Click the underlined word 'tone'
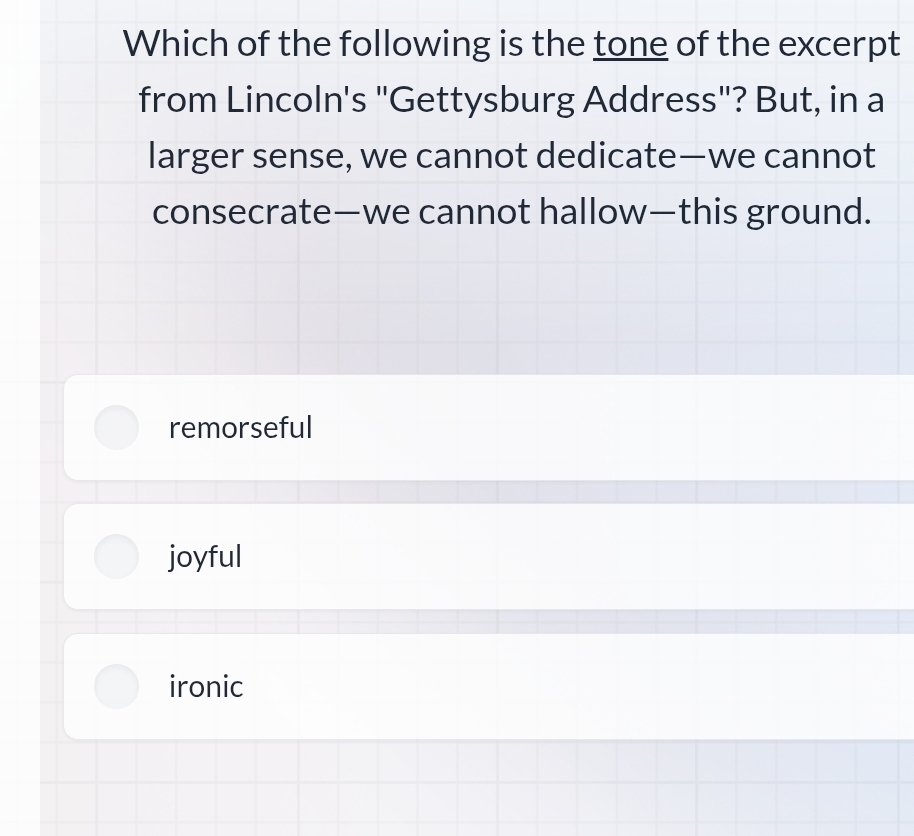 point(630,44)
